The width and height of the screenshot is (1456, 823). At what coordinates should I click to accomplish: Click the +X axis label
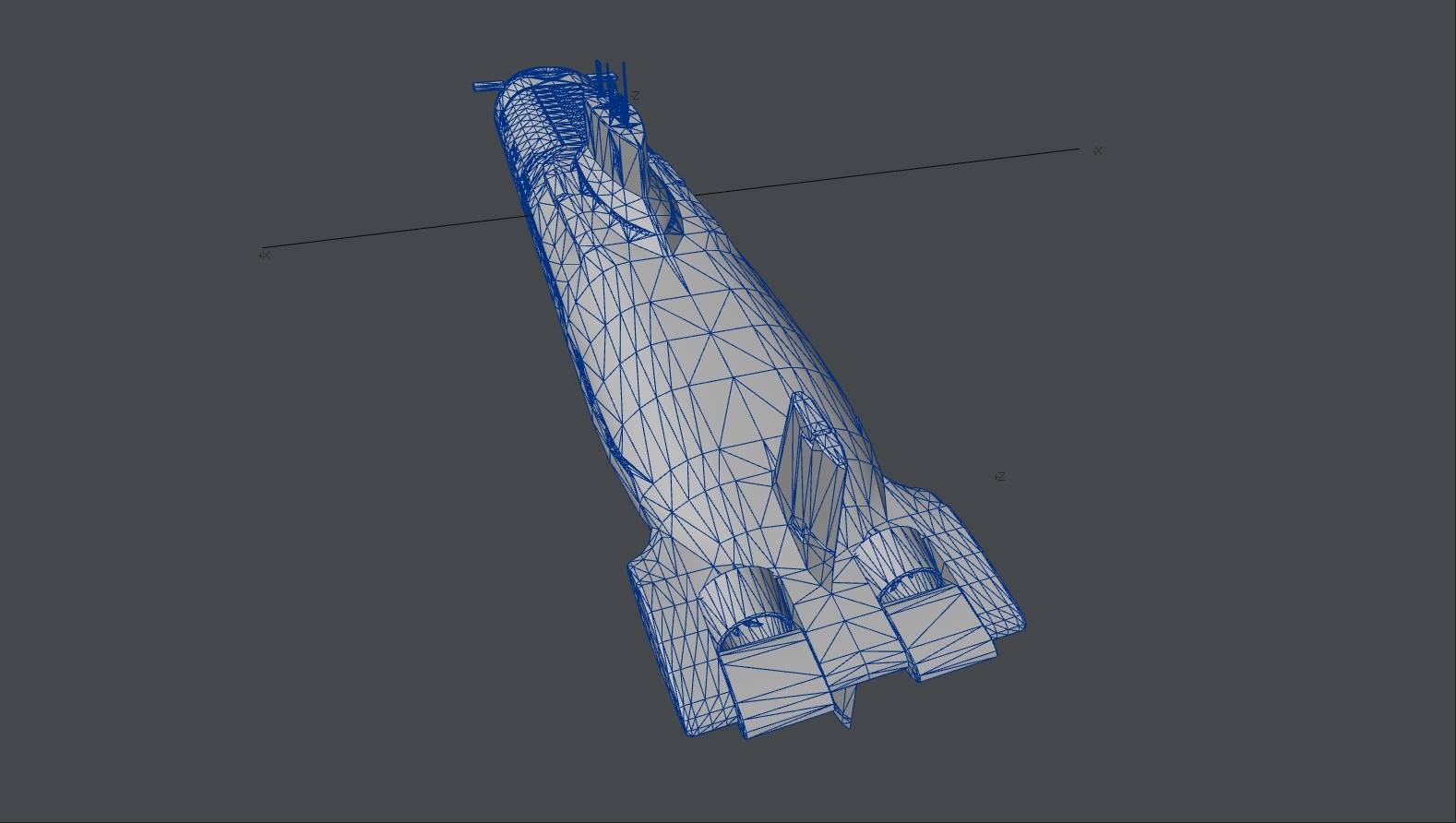point(265,255)
